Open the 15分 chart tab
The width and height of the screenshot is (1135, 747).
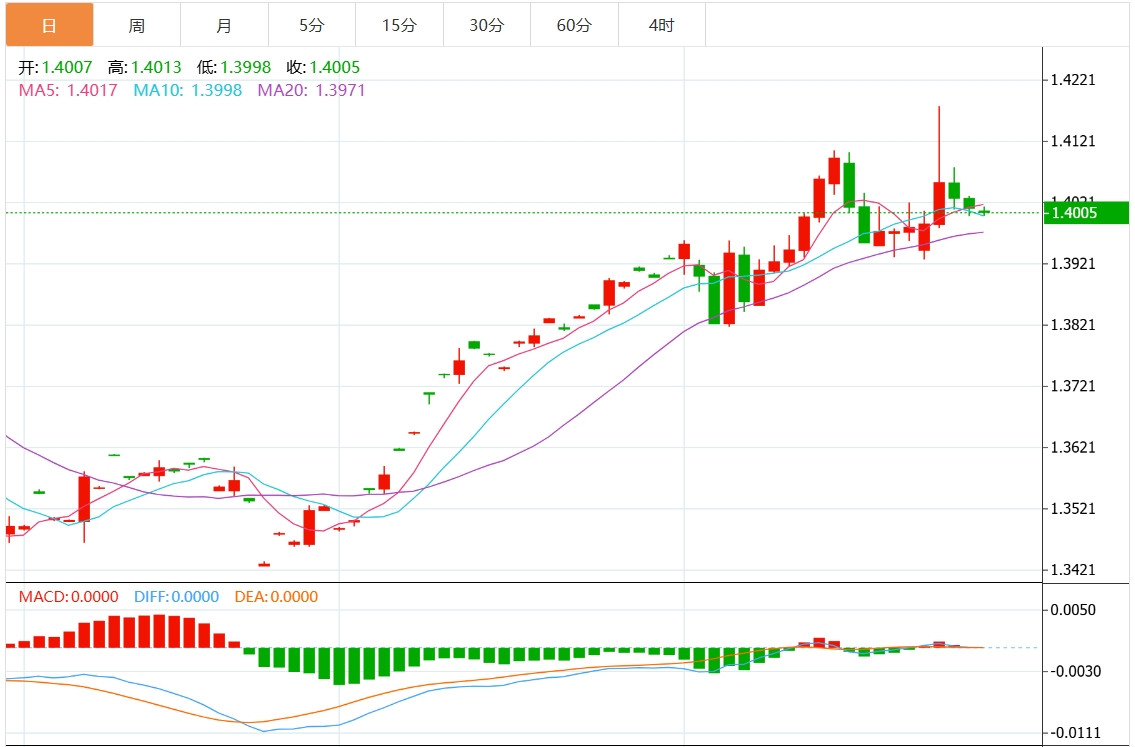coord(400,25)
